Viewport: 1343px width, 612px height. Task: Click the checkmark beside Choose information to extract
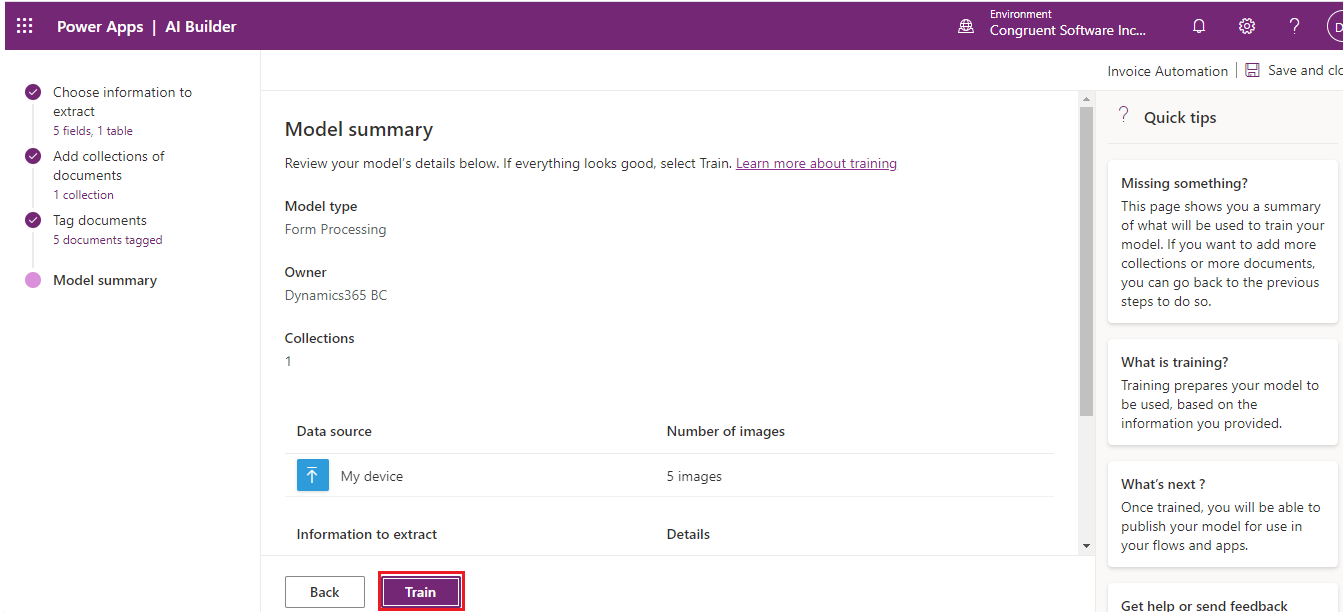(x=33, y=92)
